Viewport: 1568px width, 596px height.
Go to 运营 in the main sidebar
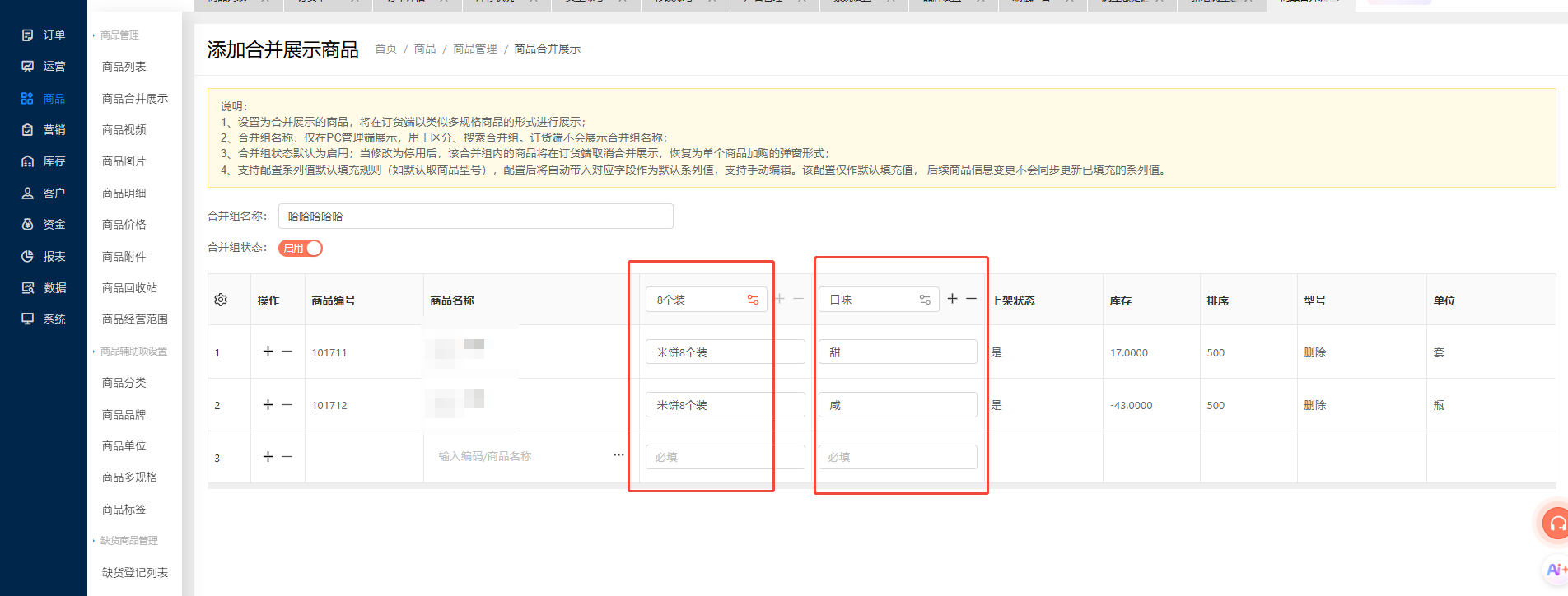44,66
